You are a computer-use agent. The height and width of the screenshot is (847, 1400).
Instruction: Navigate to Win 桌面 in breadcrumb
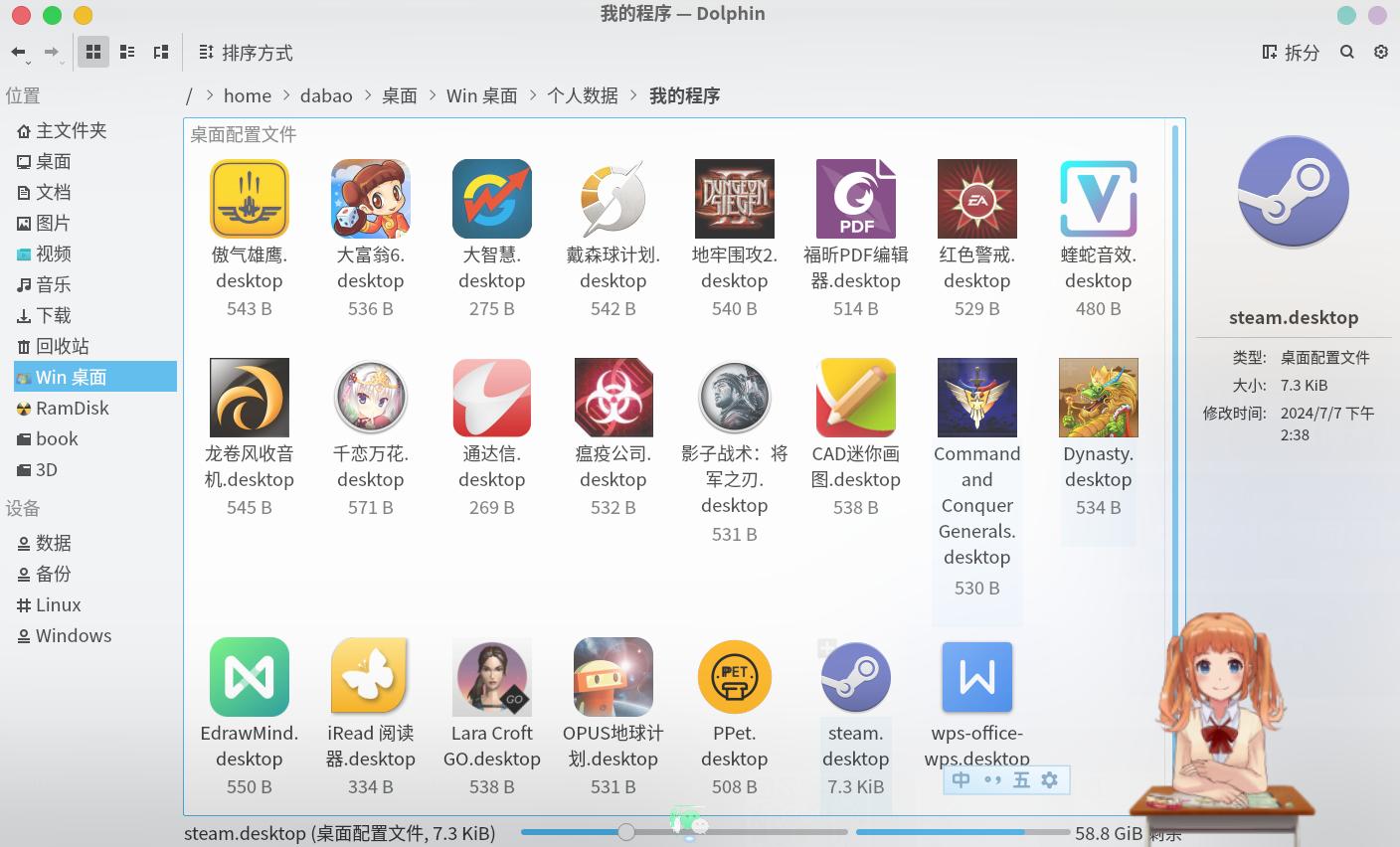pyautogui.click(x=482, y=95)
